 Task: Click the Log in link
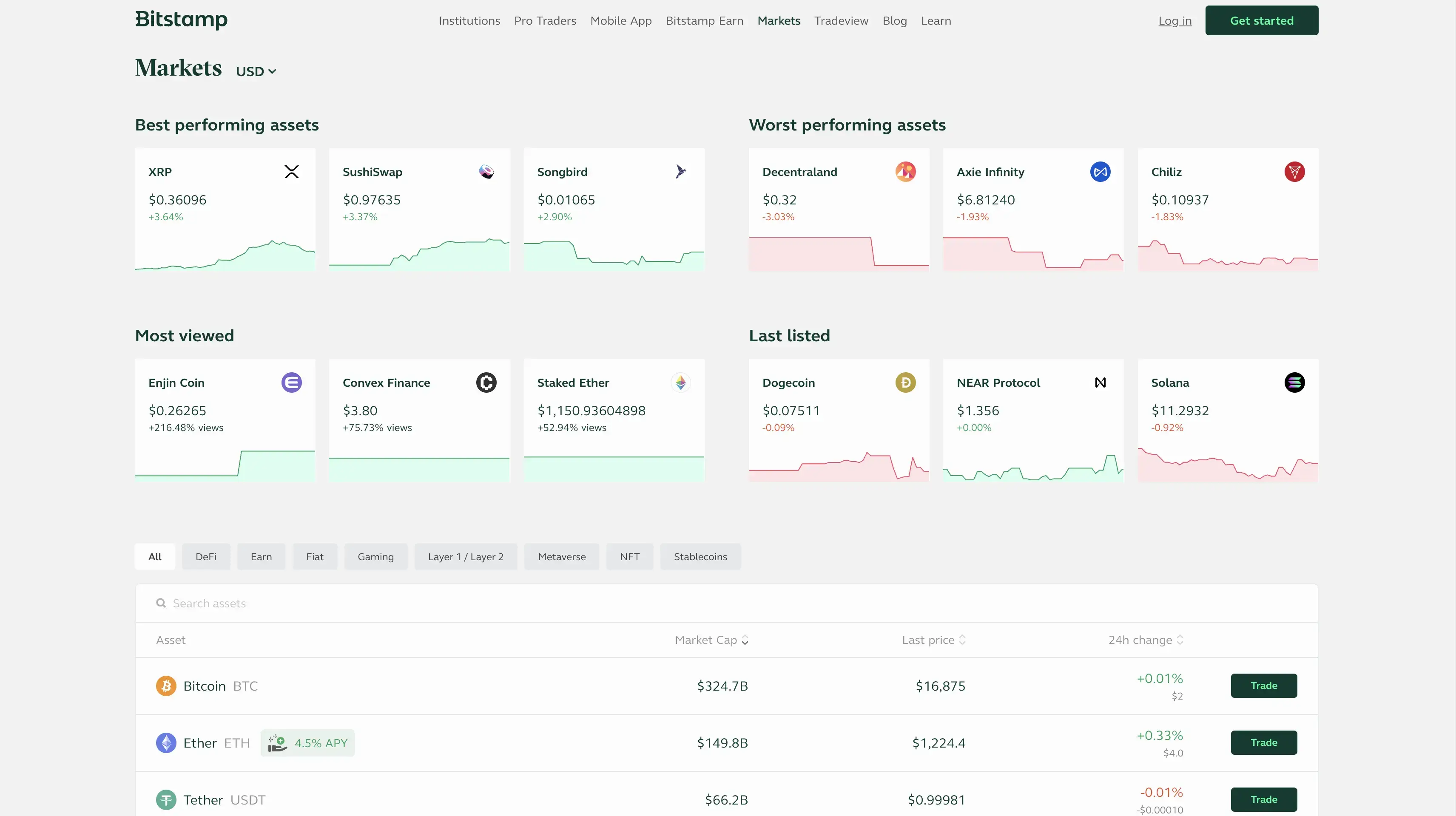(1175, 21)
